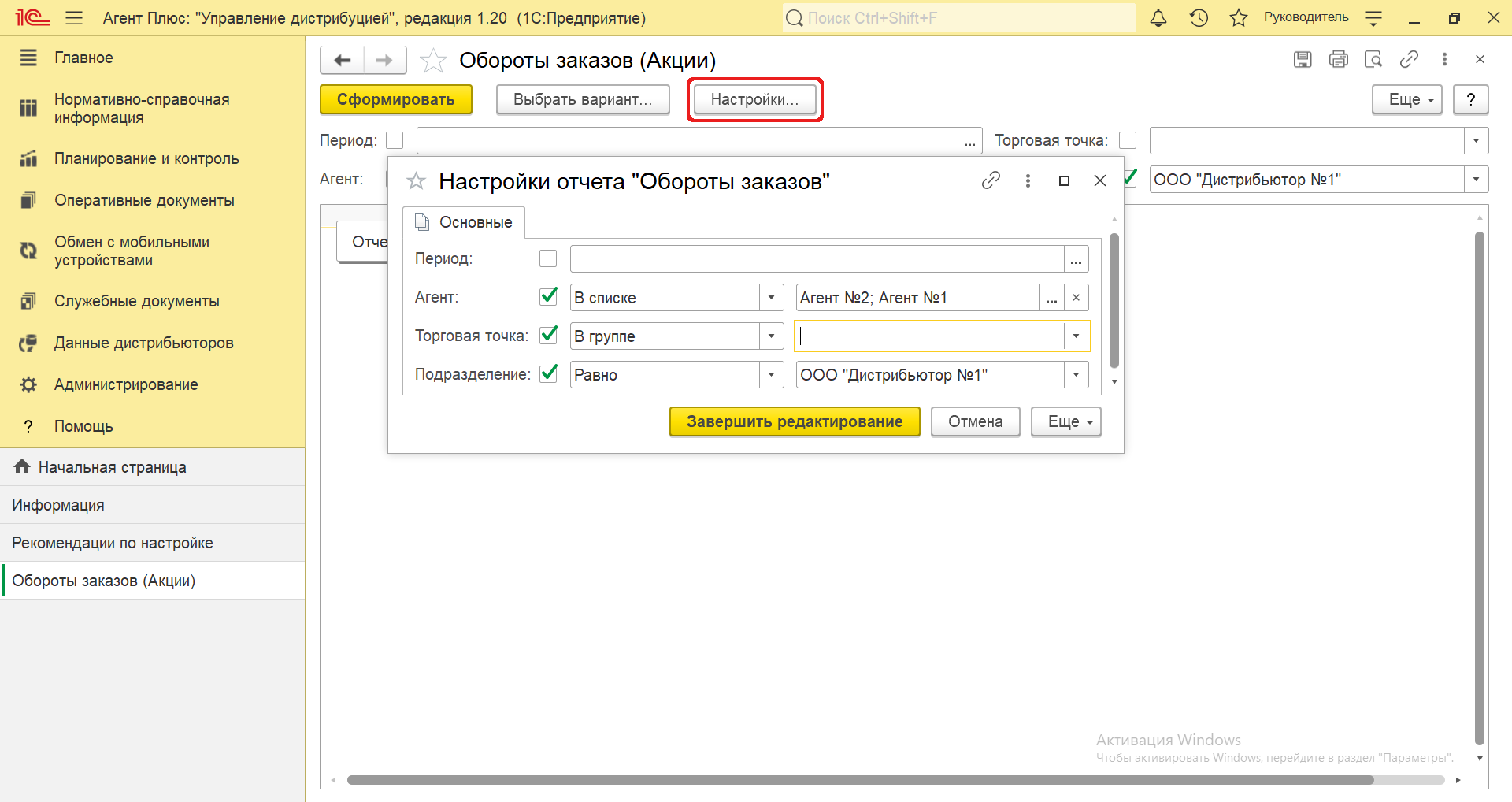Toggle Подразделение checkbox in dialog

[x=548, y=374]
